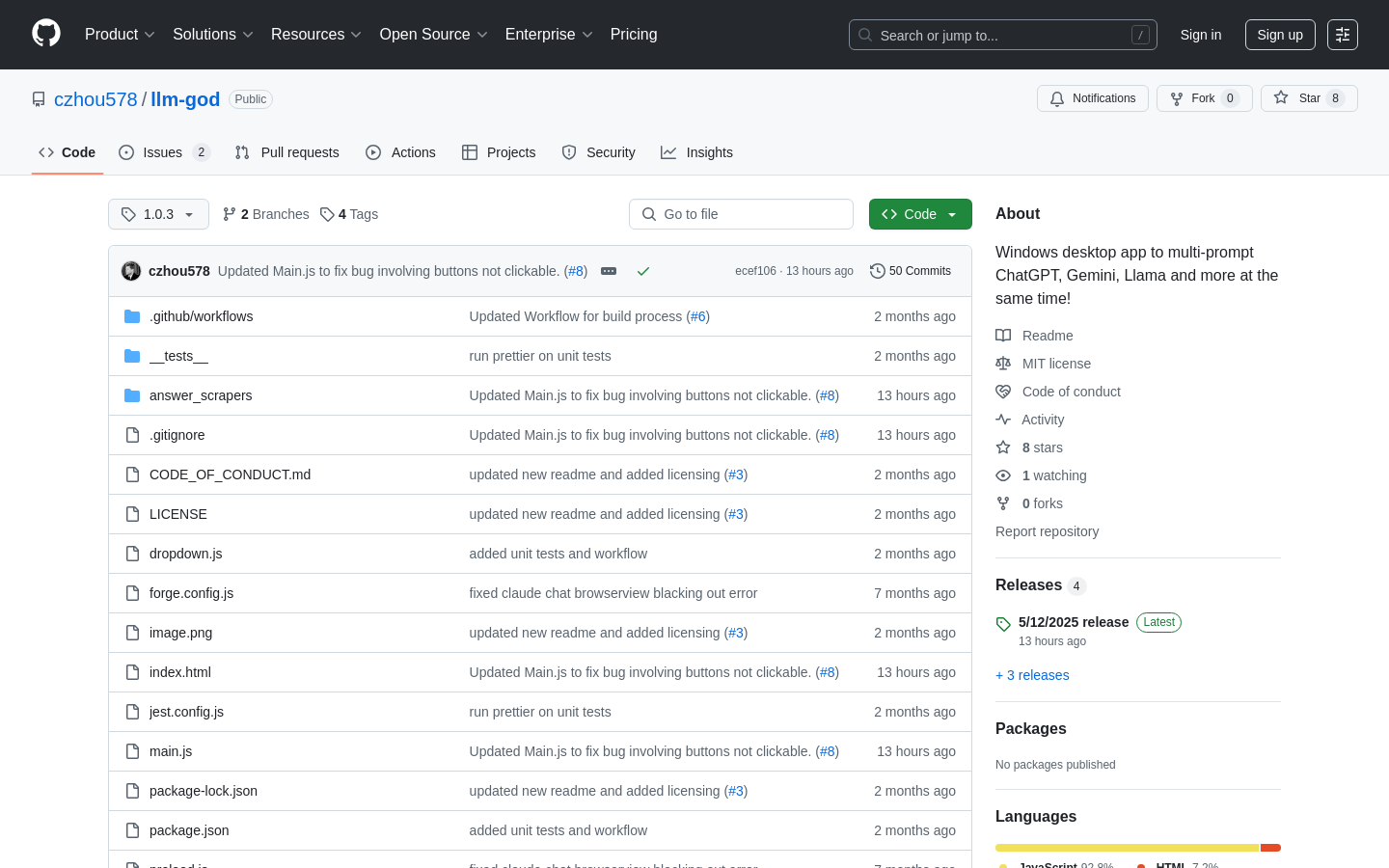Expand the Open Source menu
The height and width of the screenshot is (868, 1389).
coord(434,35)
